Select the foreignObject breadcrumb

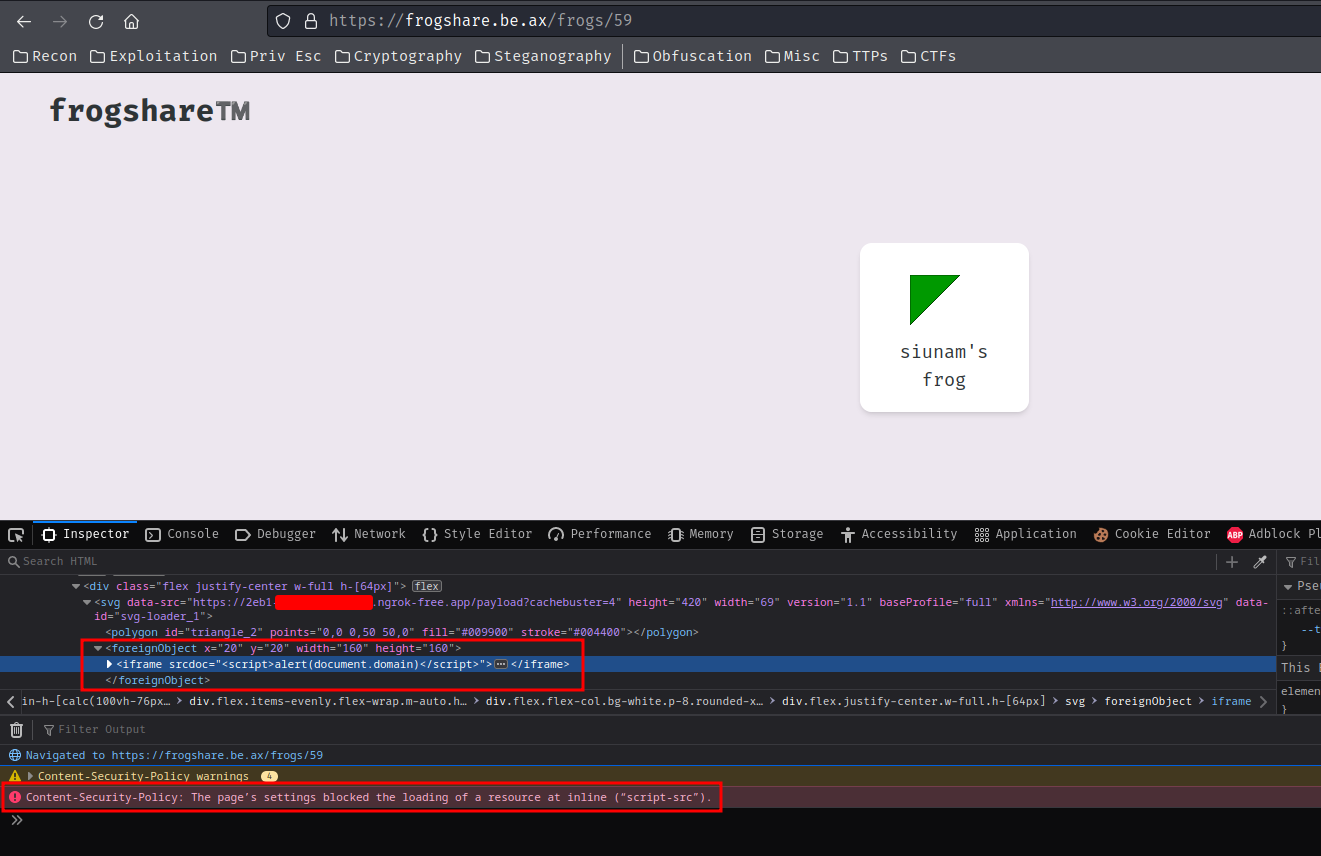pos(1148,701)
